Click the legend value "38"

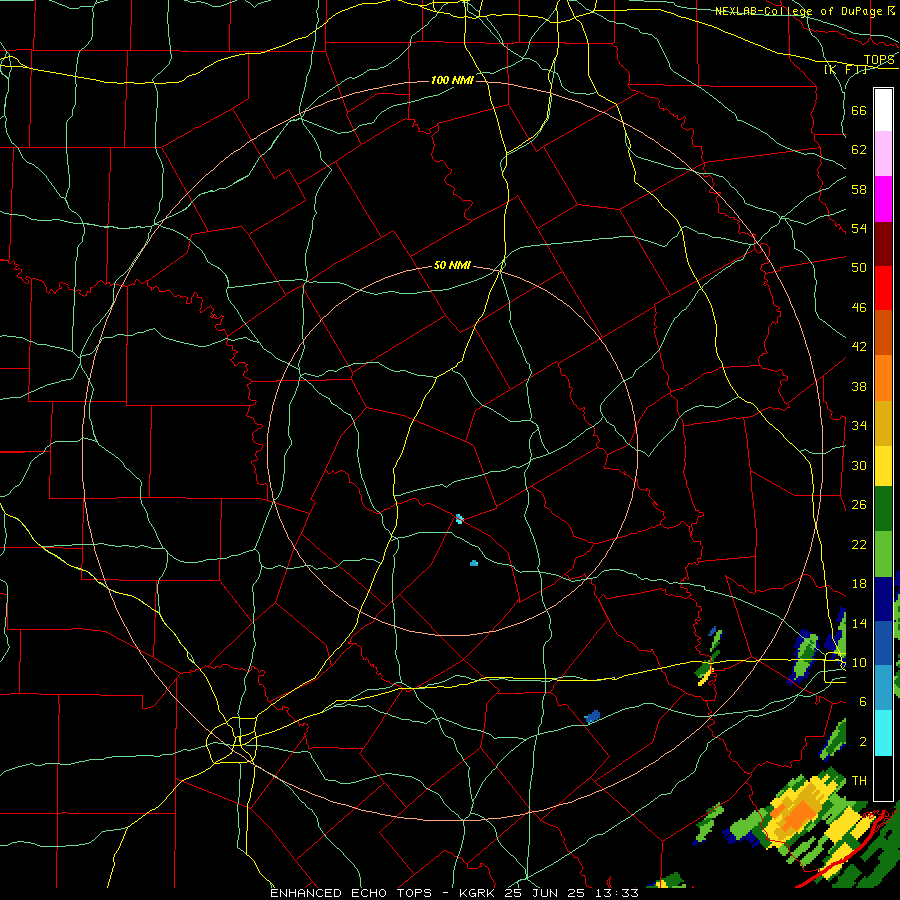859,386
